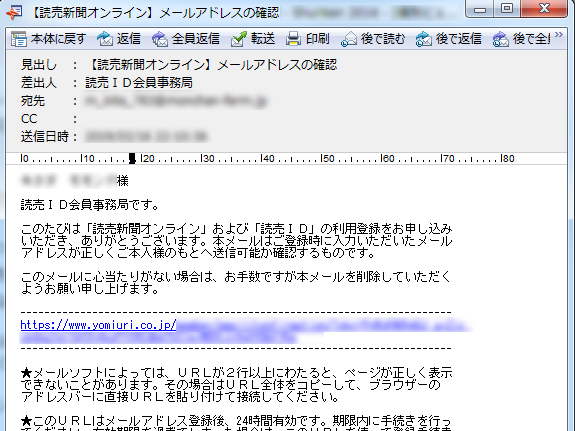The image size is (575, 431).
Task: Click the 転送 forward icon
Action: tap(239, 39)
